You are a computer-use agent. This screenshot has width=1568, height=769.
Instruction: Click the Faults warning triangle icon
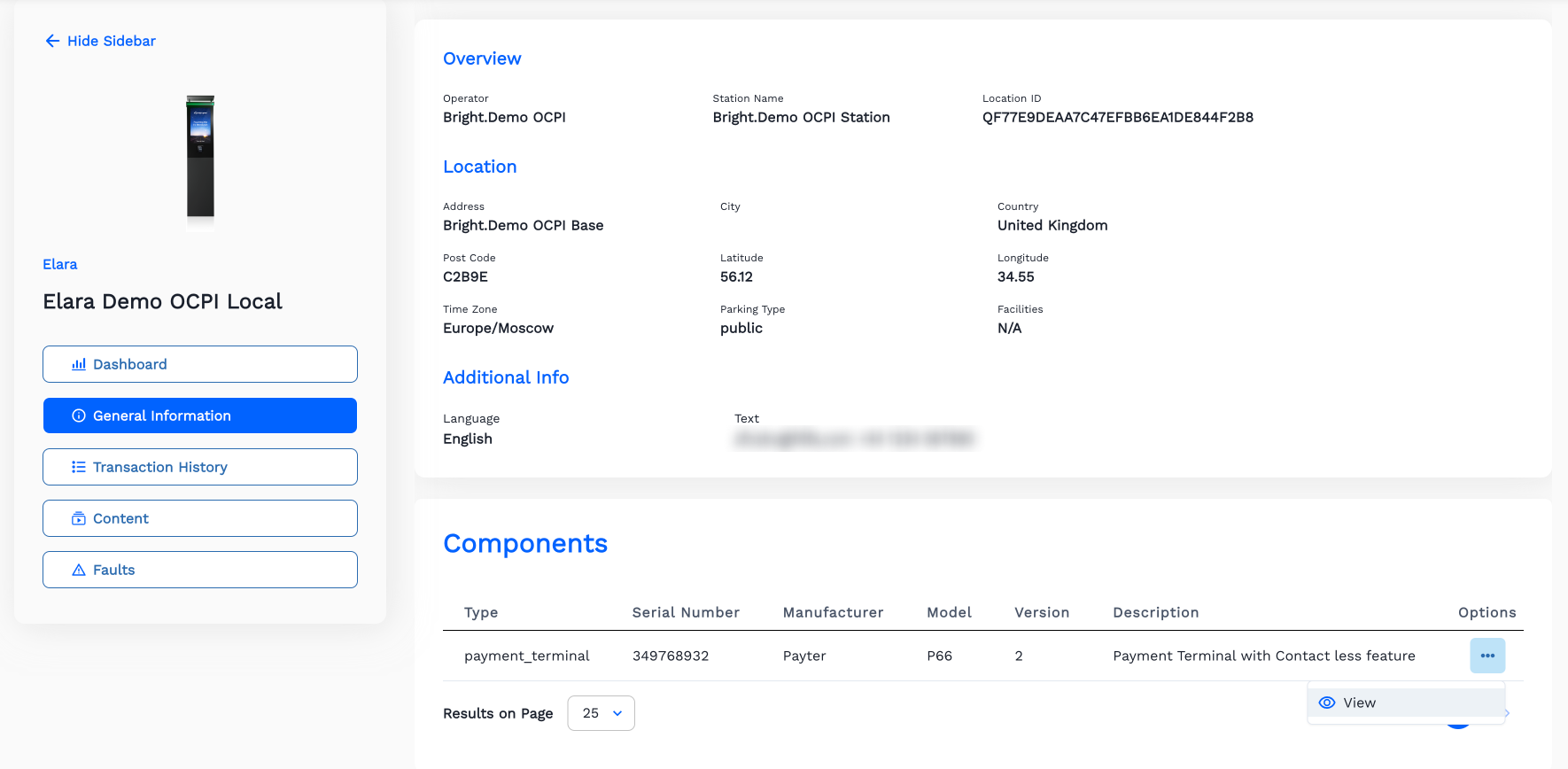pyautogui.click(x=79, y=570)
